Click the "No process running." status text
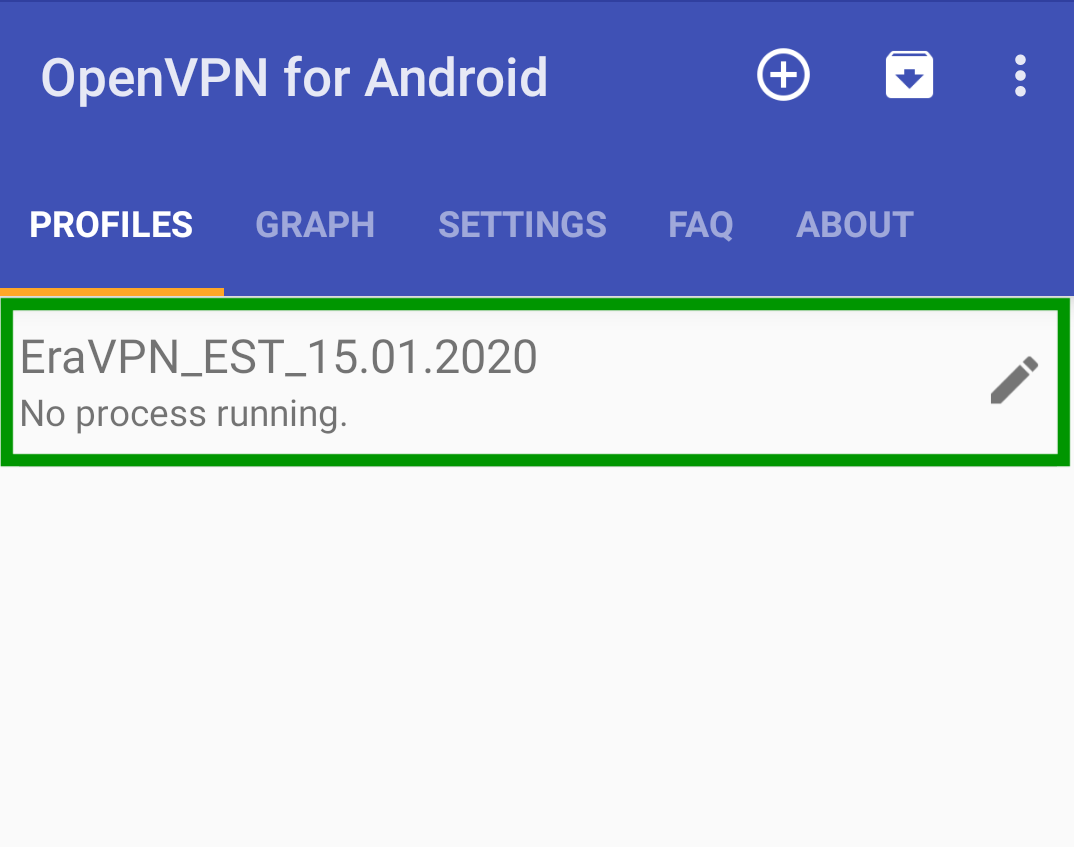The height and width of the screenshot is (847, 1074). tap(184, 414)
